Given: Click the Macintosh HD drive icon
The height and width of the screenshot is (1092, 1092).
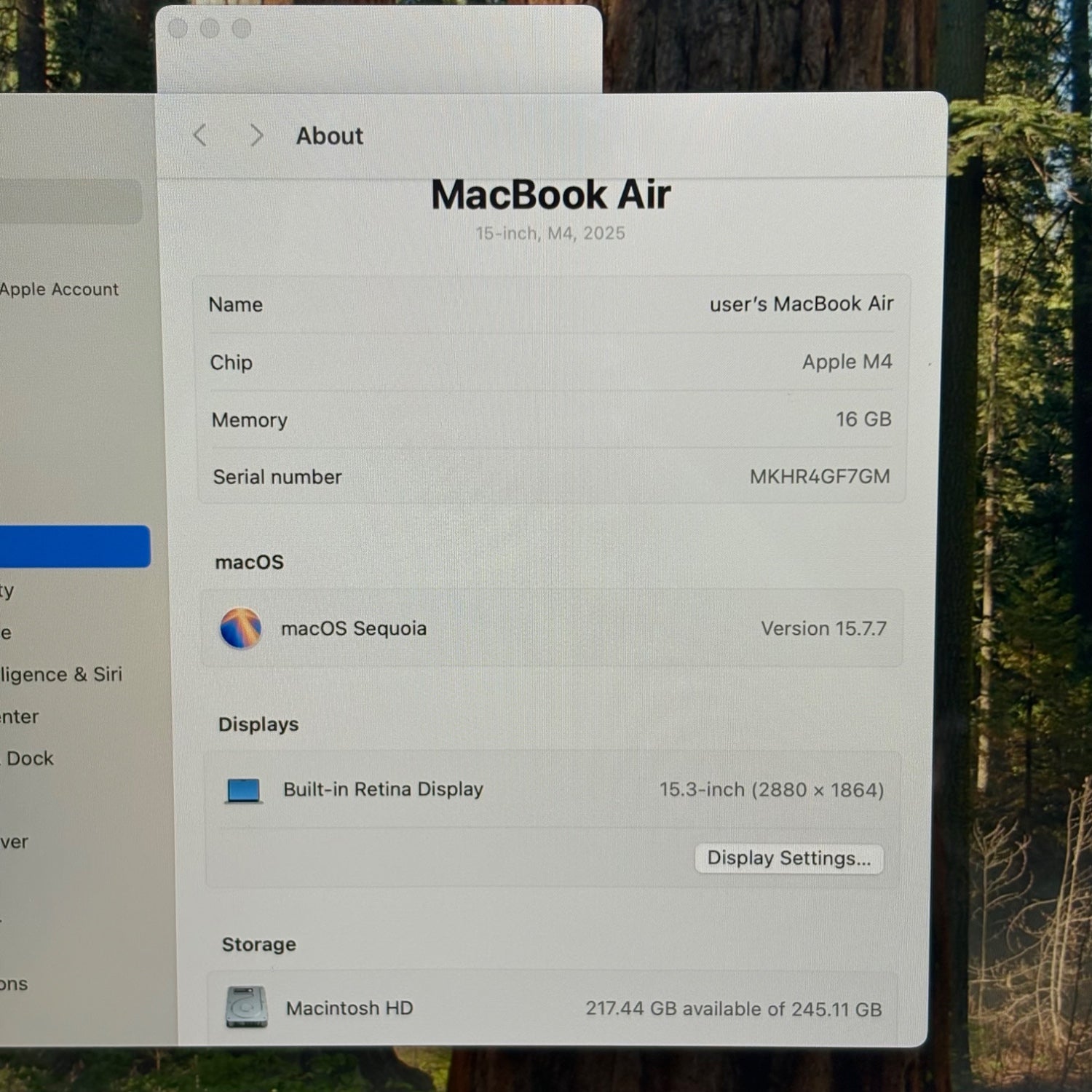Looking at the screenshot, I should tap(246, 1007).
